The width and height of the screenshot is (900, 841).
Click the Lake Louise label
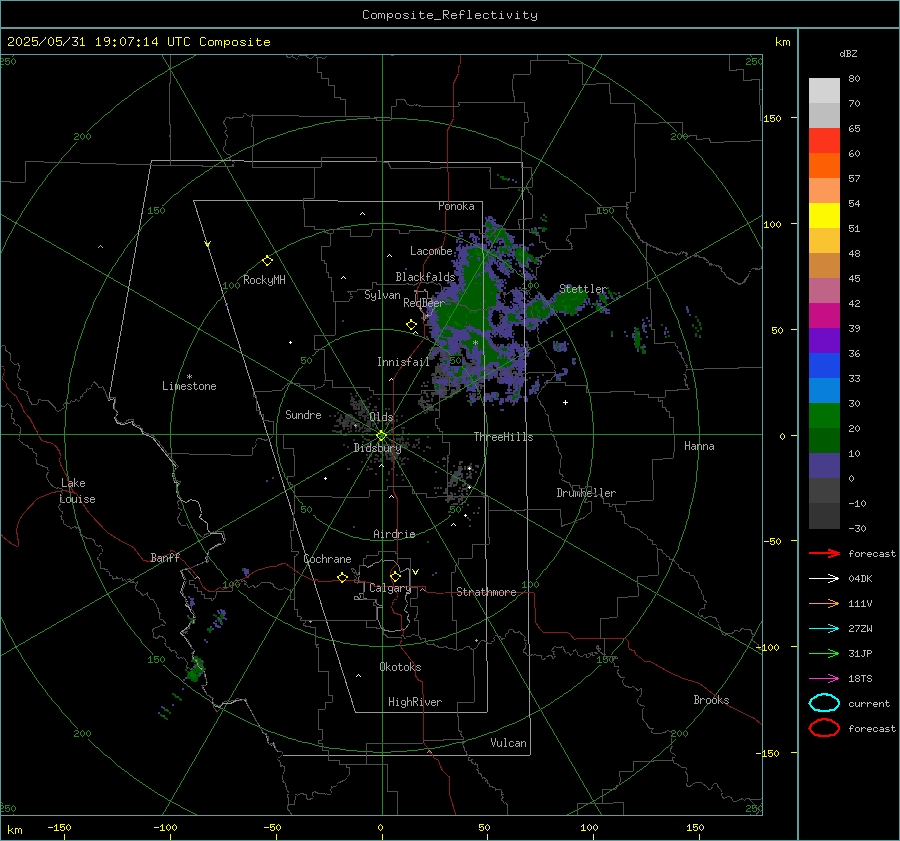(77, 491)
